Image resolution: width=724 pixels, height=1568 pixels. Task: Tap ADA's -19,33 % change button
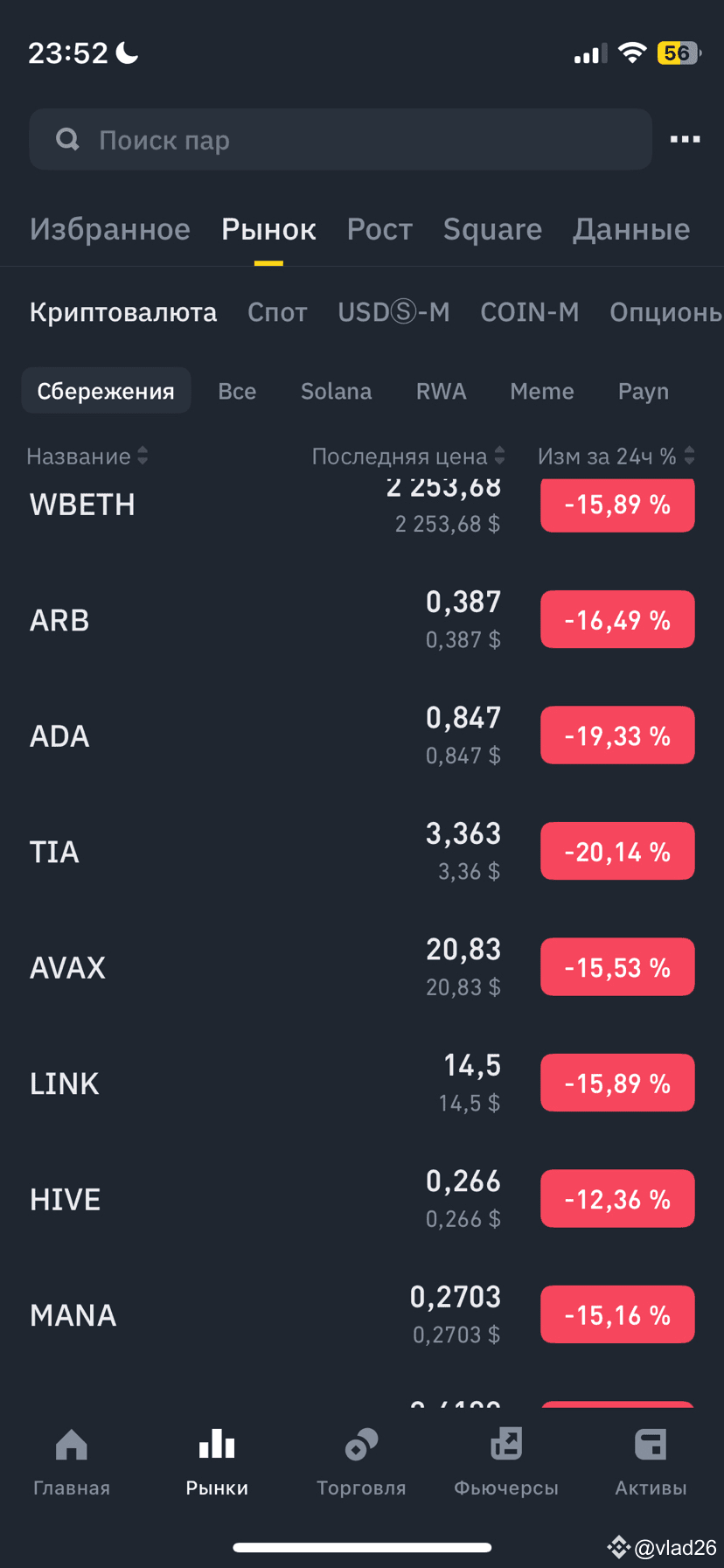pyautogui.click(x=617, y=735)
